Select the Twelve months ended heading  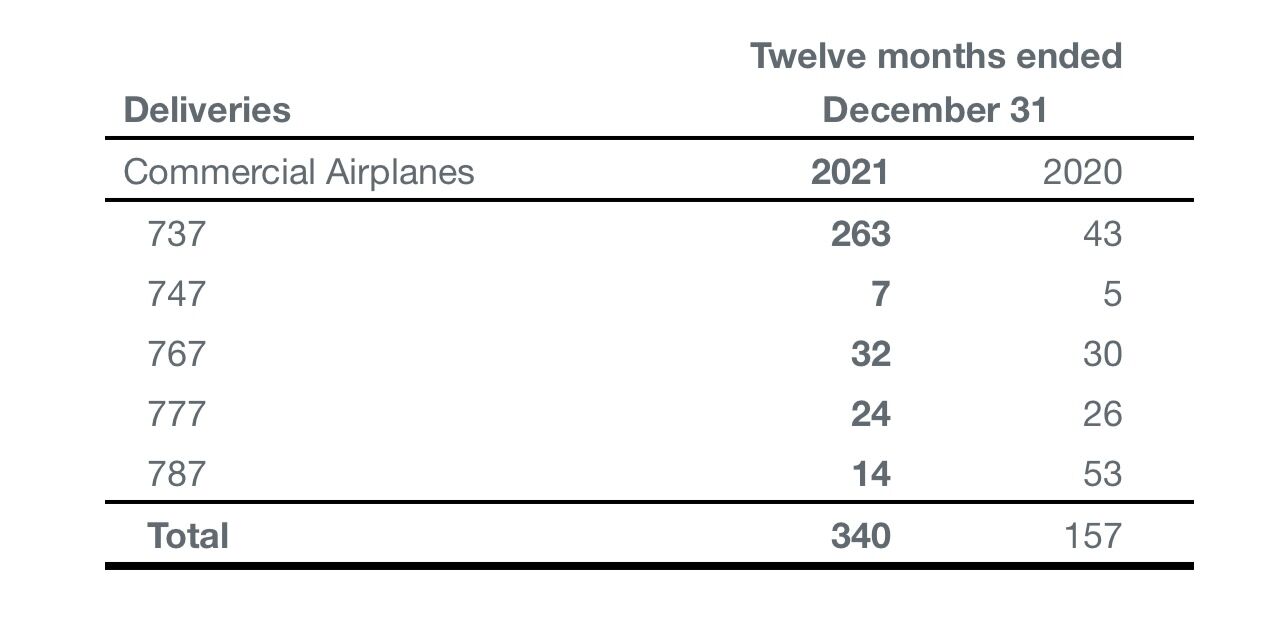point(936,56)
